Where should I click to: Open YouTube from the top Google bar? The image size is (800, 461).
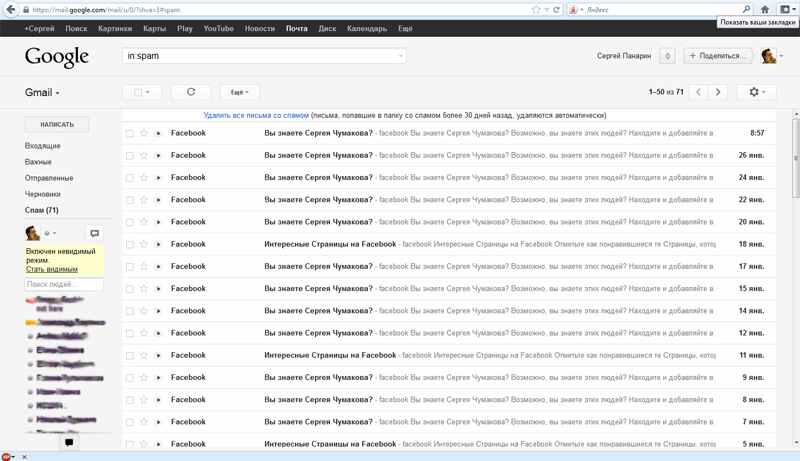point(218,29)
